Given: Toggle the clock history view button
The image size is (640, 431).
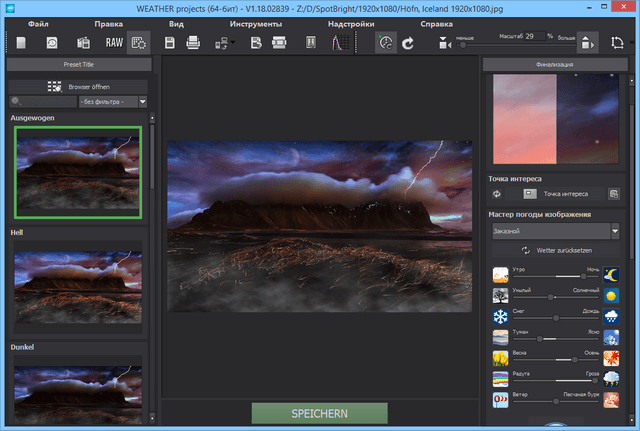Looking at the screenshot, I should click(385, 43).
